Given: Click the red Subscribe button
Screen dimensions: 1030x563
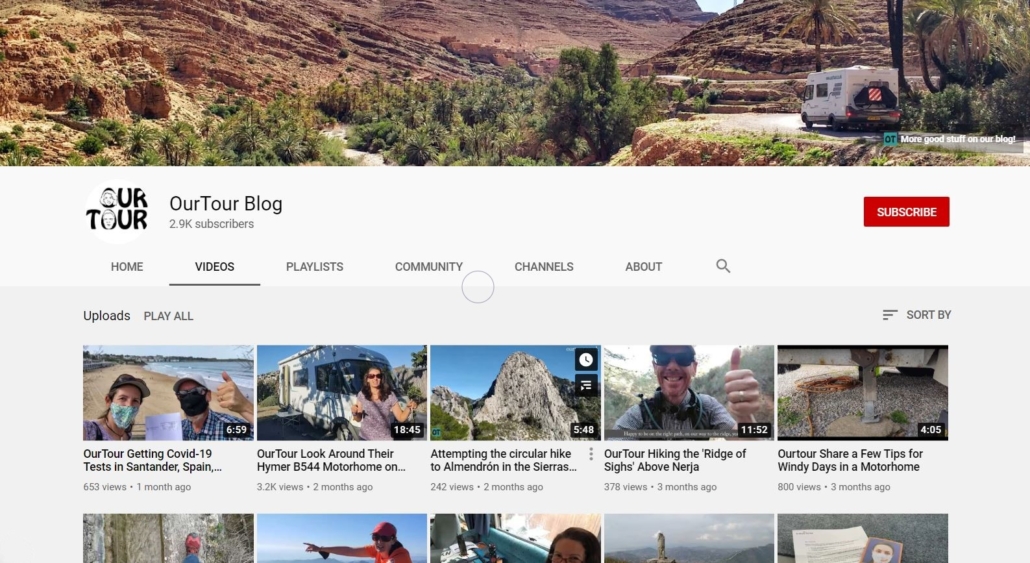Looking at the screenshot, I should coord(906,212).
